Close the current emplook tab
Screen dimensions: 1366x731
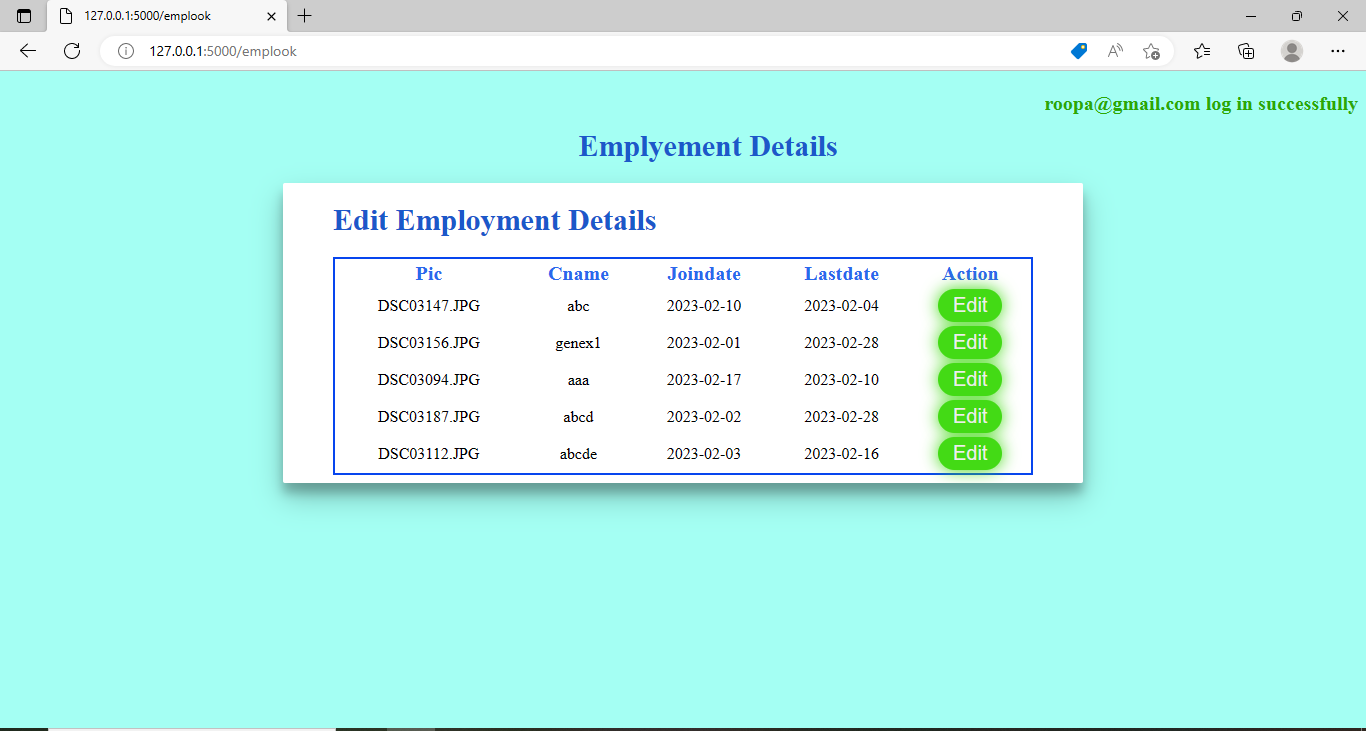pos(270,16)
